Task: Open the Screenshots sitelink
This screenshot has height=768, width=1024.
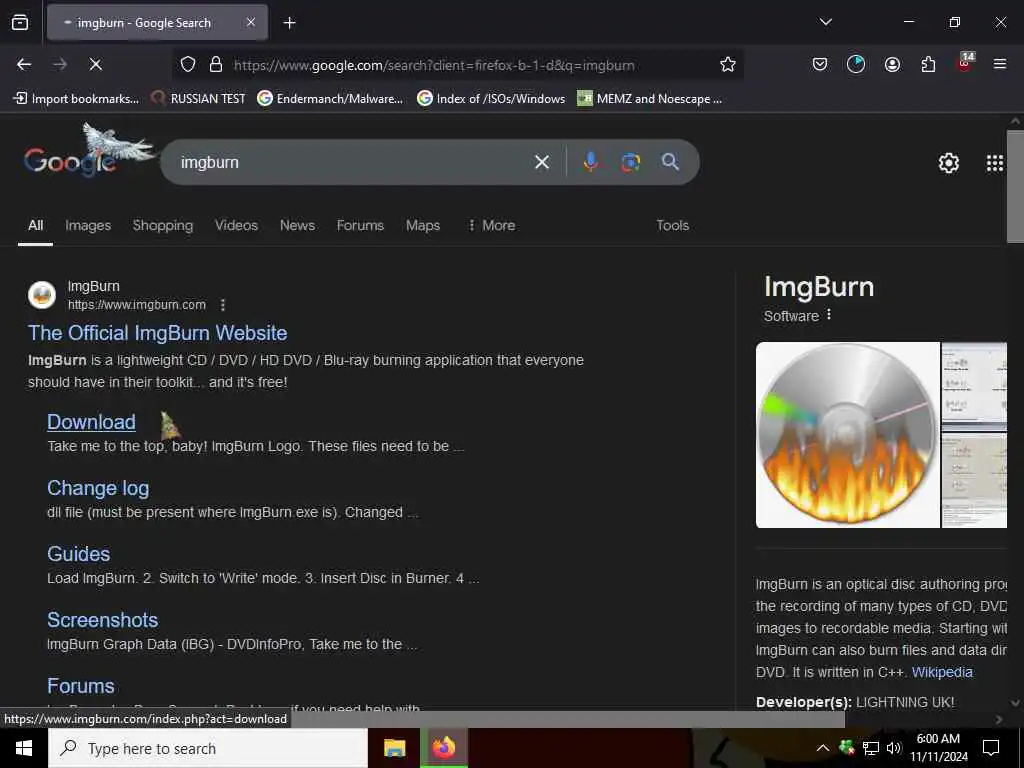Action: 103,620
